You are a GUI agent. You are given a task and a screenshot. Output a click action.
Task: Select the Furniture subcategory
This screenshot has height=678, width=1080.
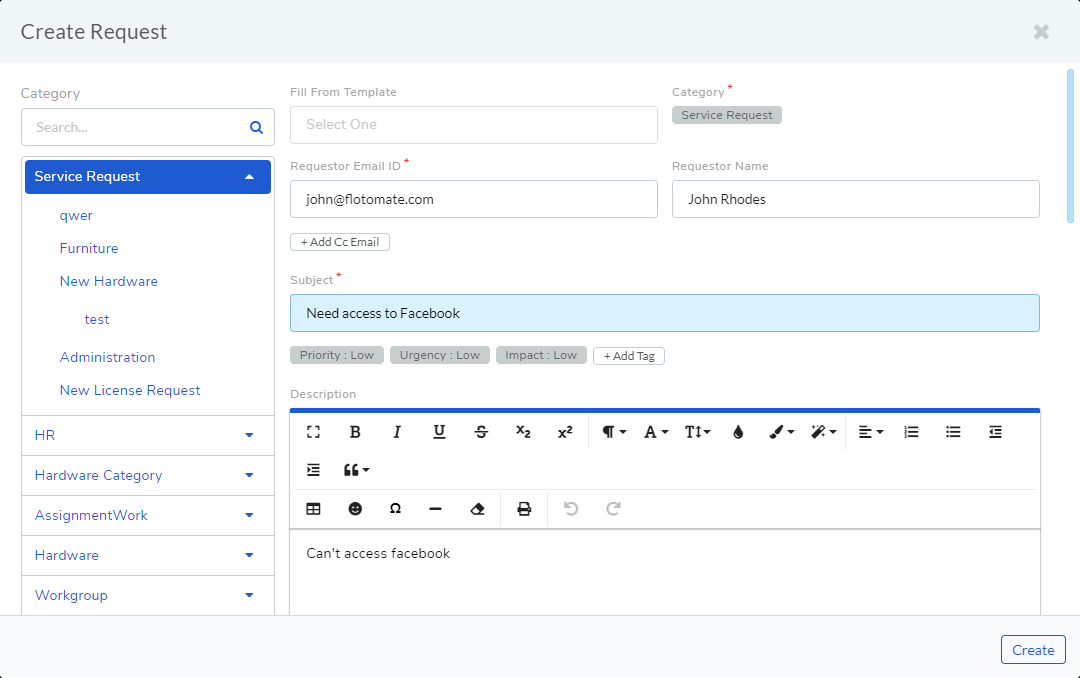89,248
